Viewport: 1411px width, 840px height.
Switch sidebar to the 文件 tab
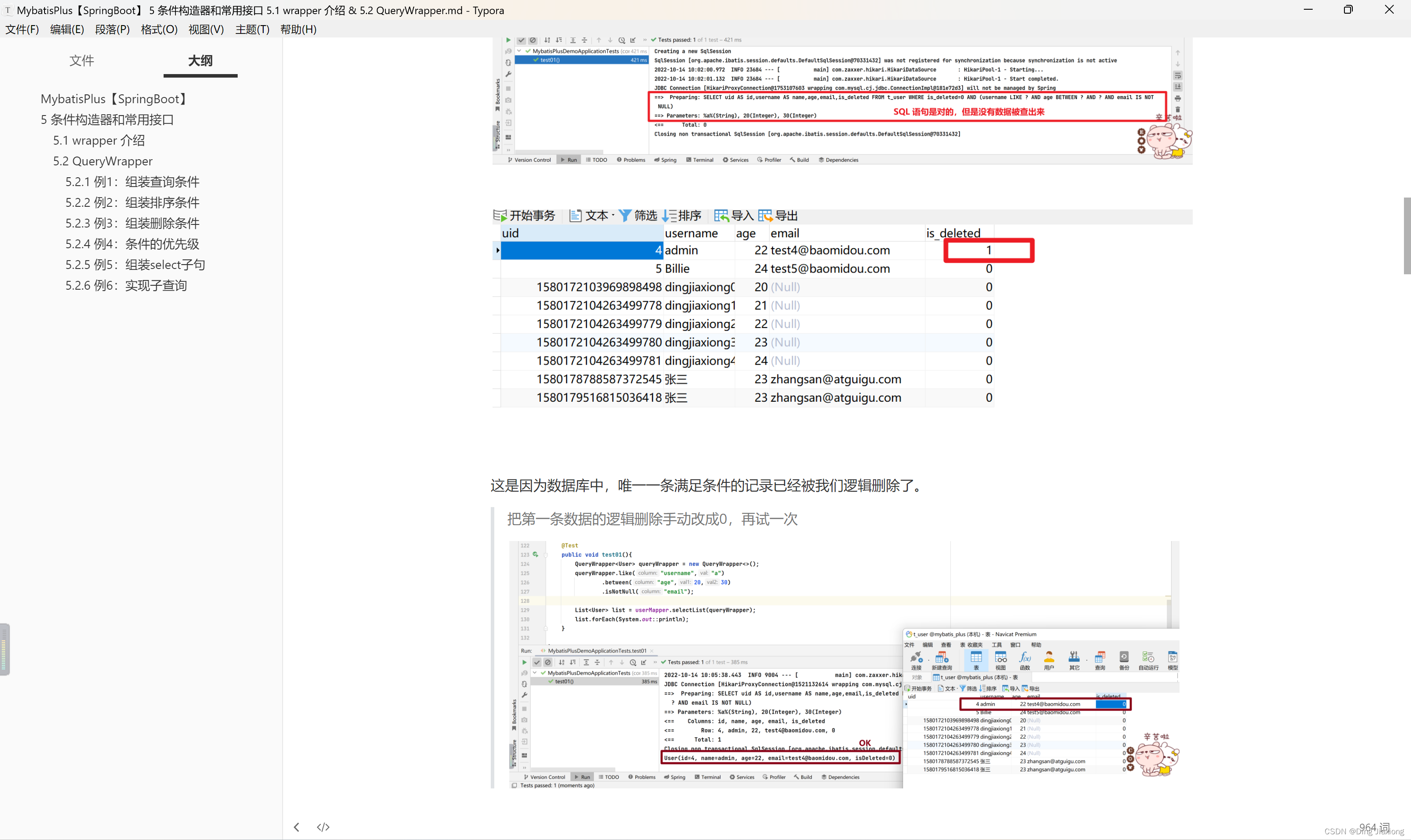[x=82, y=60]
